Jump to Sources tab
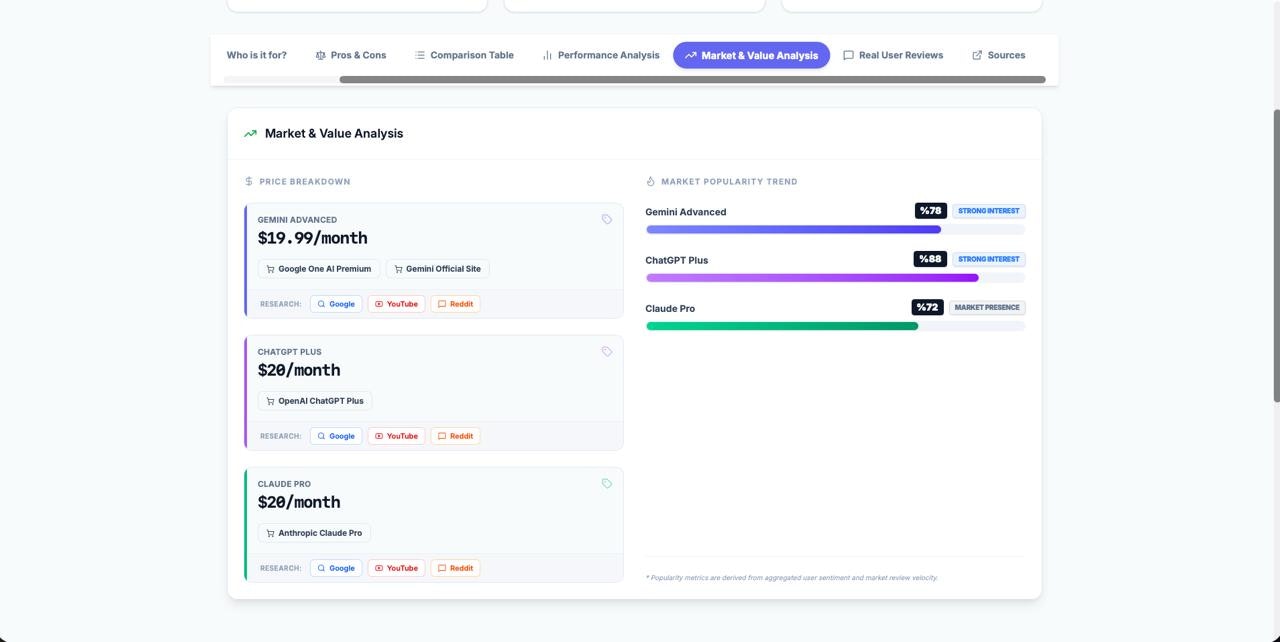 (998, 55)
